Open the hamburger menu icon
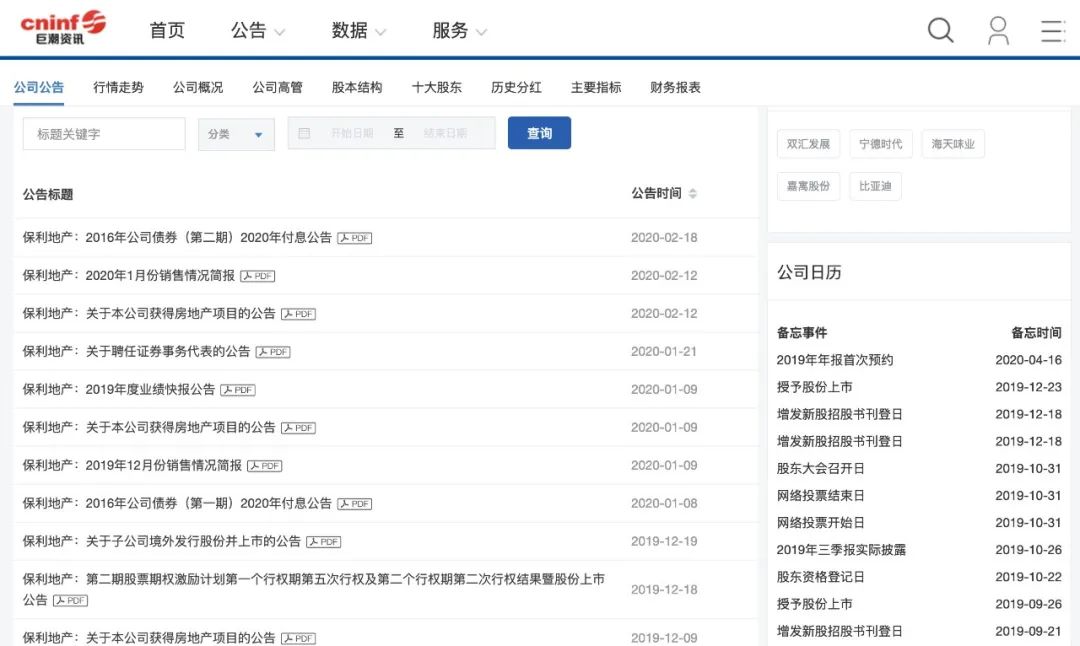The width and height of the screenshot is (1080, 646). click(x=1052, y=31)
